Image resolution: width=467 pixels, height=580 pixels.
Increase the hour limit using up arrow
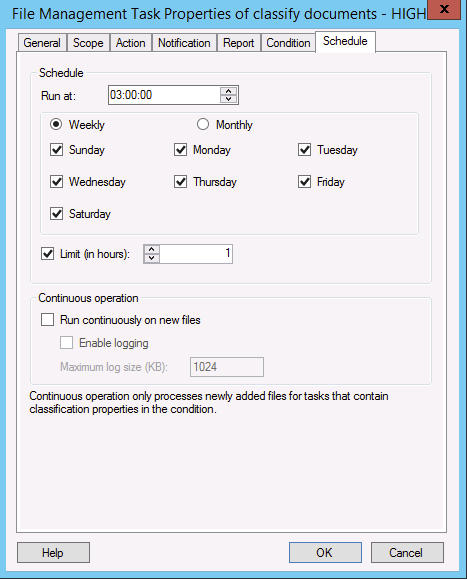point(152,250)
